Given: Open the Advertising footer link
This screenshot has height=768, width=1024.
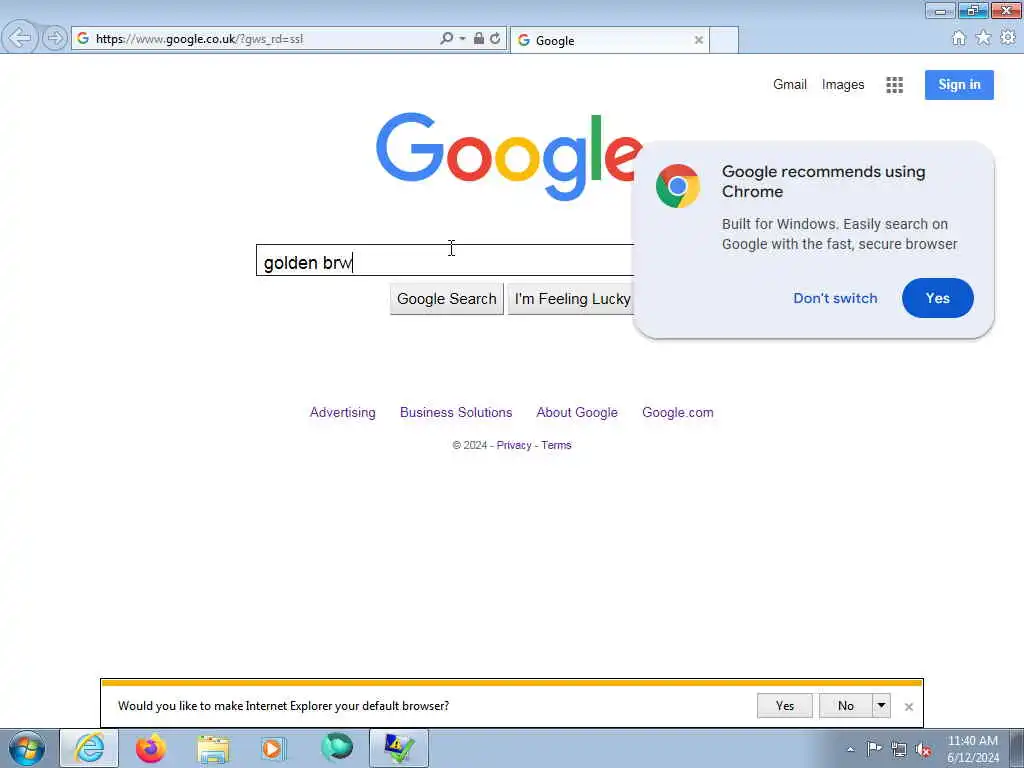Looking at the screenshot, I should 343,413.
